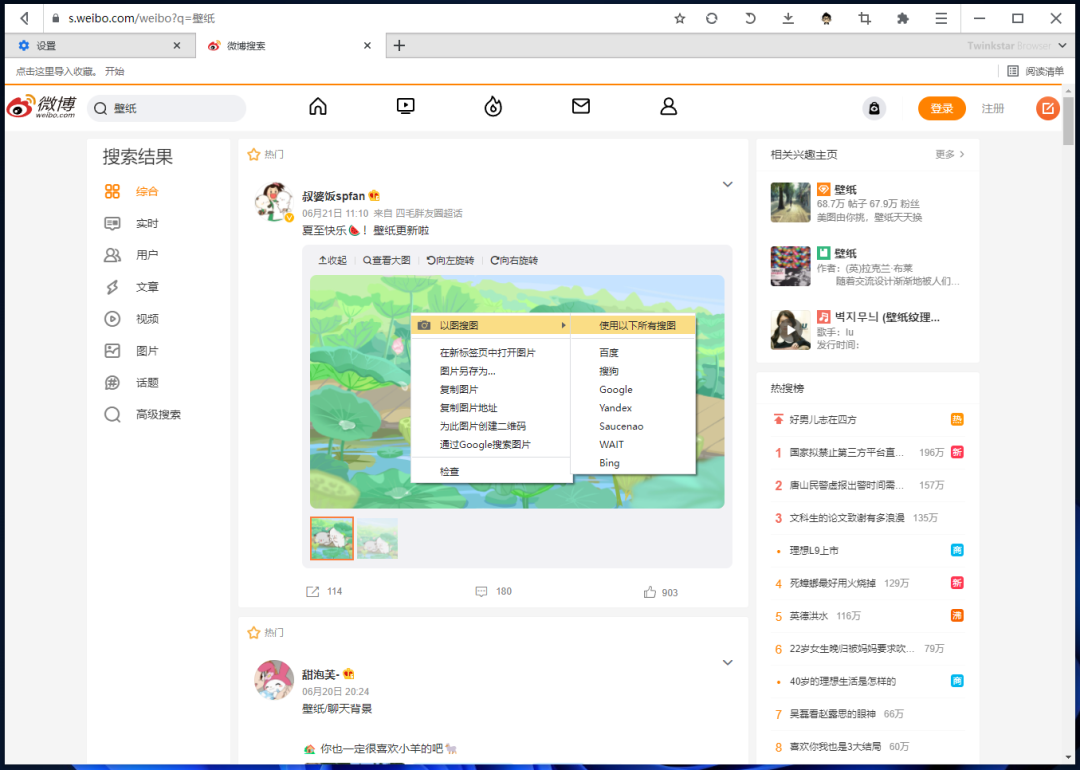Click the camera icon beside the login button

(x=874, y=108)
